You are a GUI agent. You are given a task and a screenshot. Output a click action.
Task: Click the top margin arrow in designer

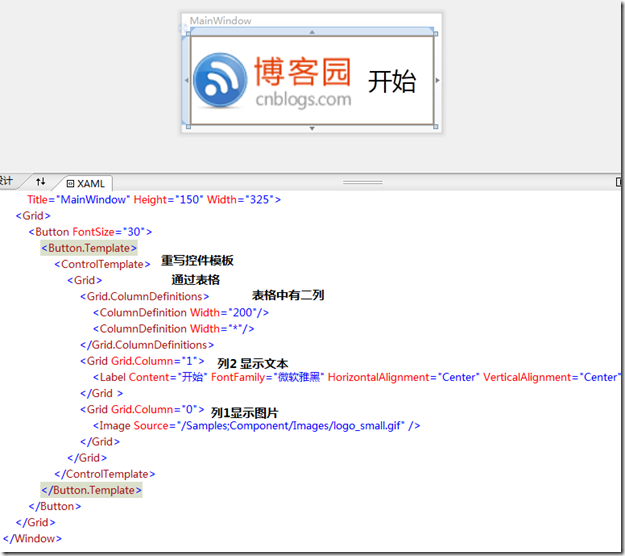[312, 32]
